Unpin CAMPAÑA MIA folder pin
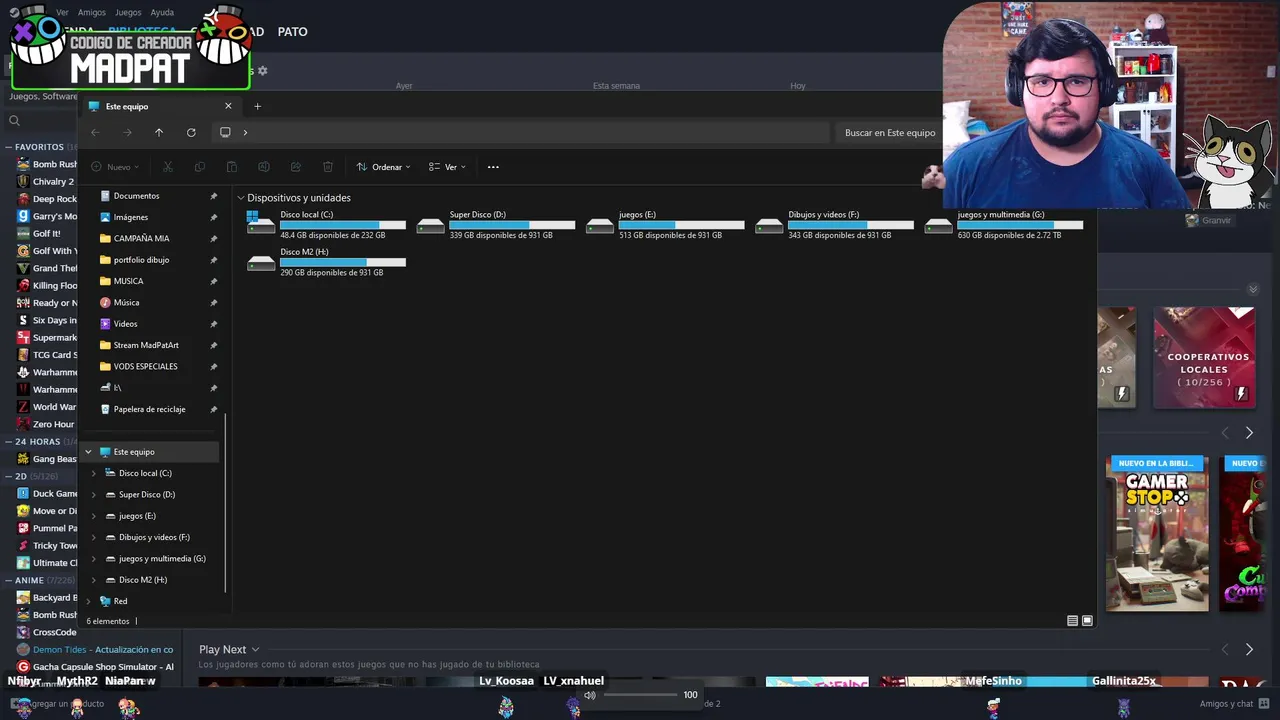Screen dimensions: 1280x720 click(x=213, y=239)
